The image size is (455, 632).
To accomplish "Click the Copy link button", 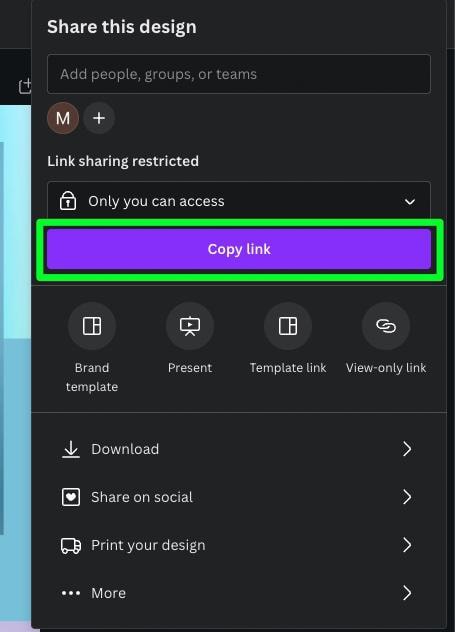I will 239,249.
